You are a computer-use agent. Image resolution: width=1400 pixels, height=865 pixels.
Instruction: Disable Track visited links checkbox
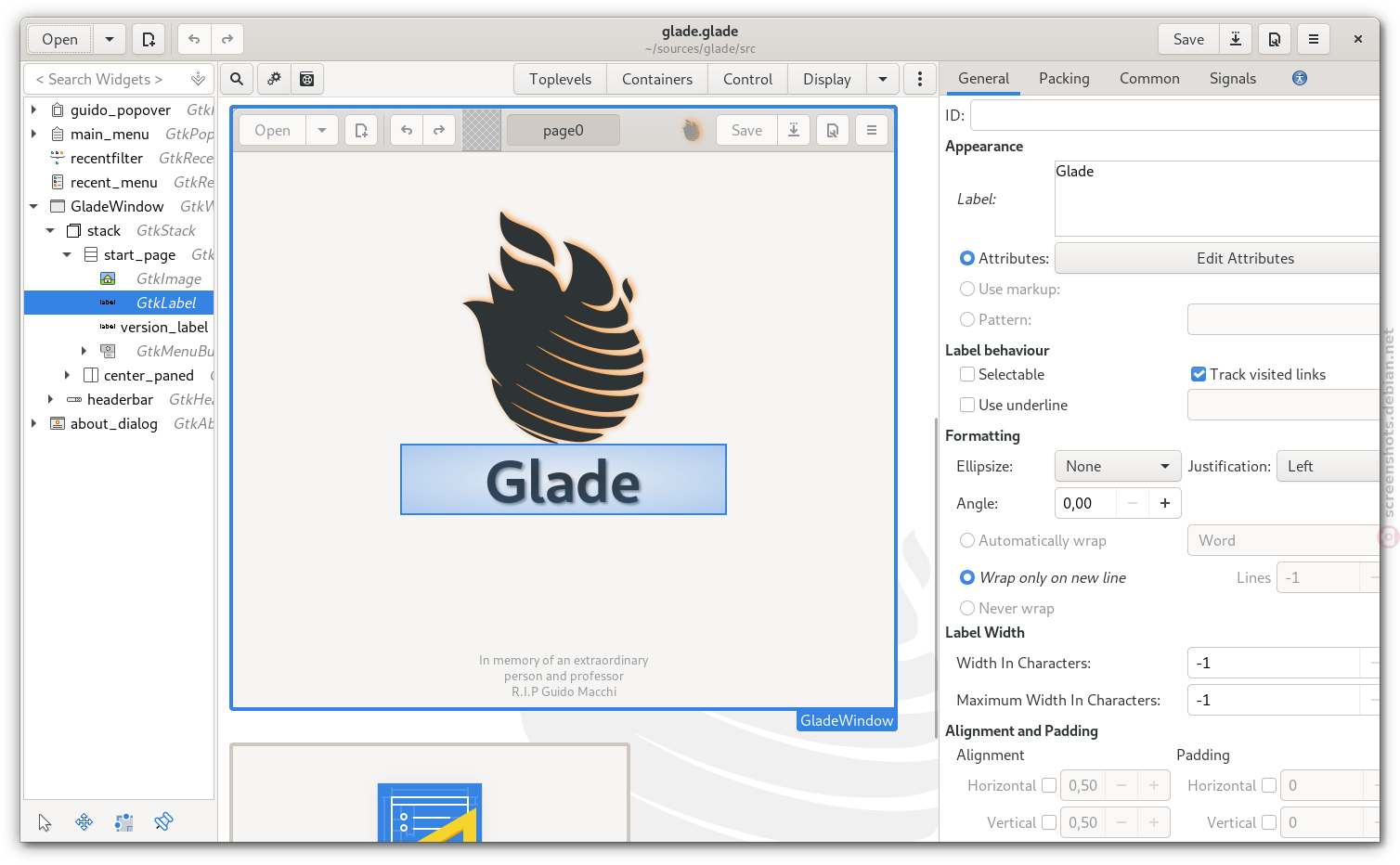tap(1199, 374)
